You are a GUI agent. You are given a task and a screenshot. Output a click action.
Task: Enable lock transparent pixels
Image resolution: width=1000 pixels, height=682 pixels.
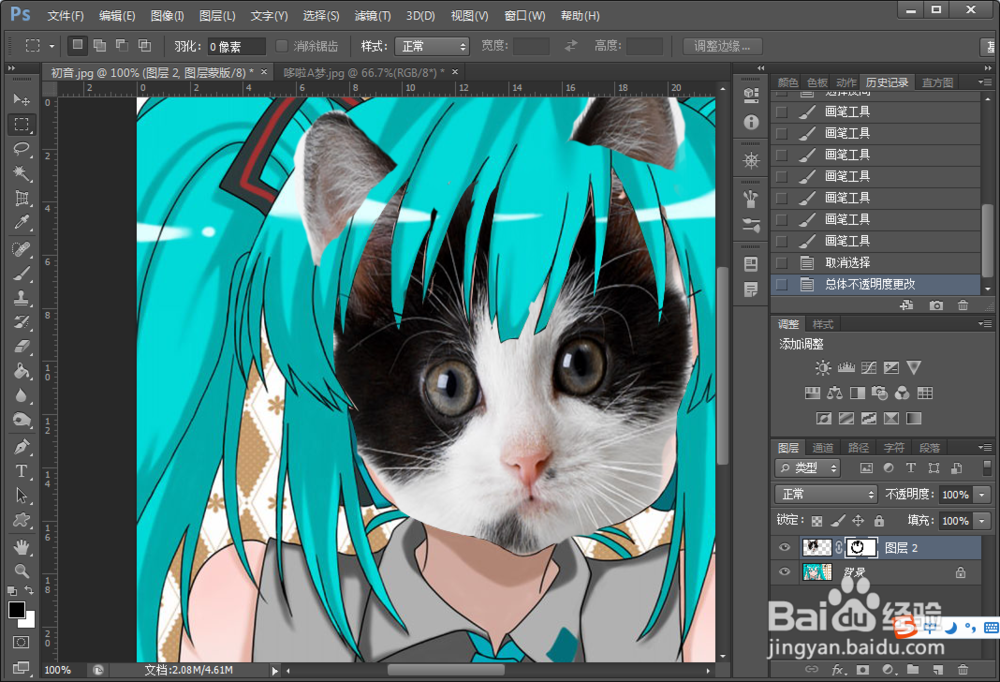[x=817, y=521]
